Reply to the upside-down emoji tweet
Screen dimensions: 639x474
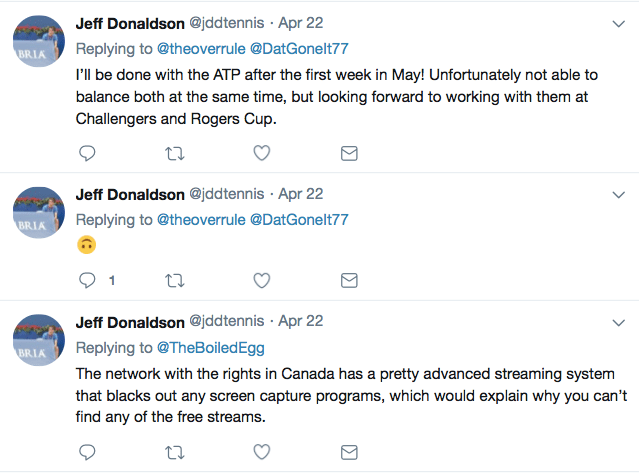pos(87,280)
